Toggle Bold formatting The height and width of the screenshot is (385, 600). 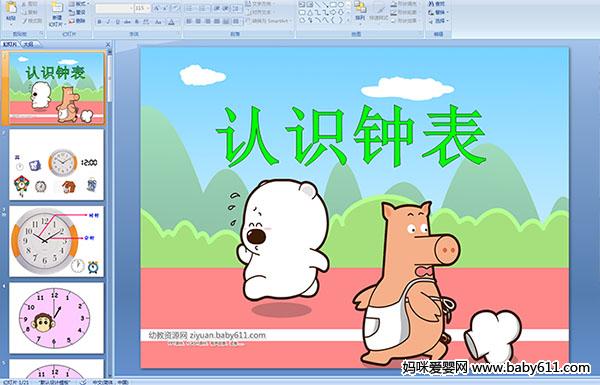pos(100,22)
